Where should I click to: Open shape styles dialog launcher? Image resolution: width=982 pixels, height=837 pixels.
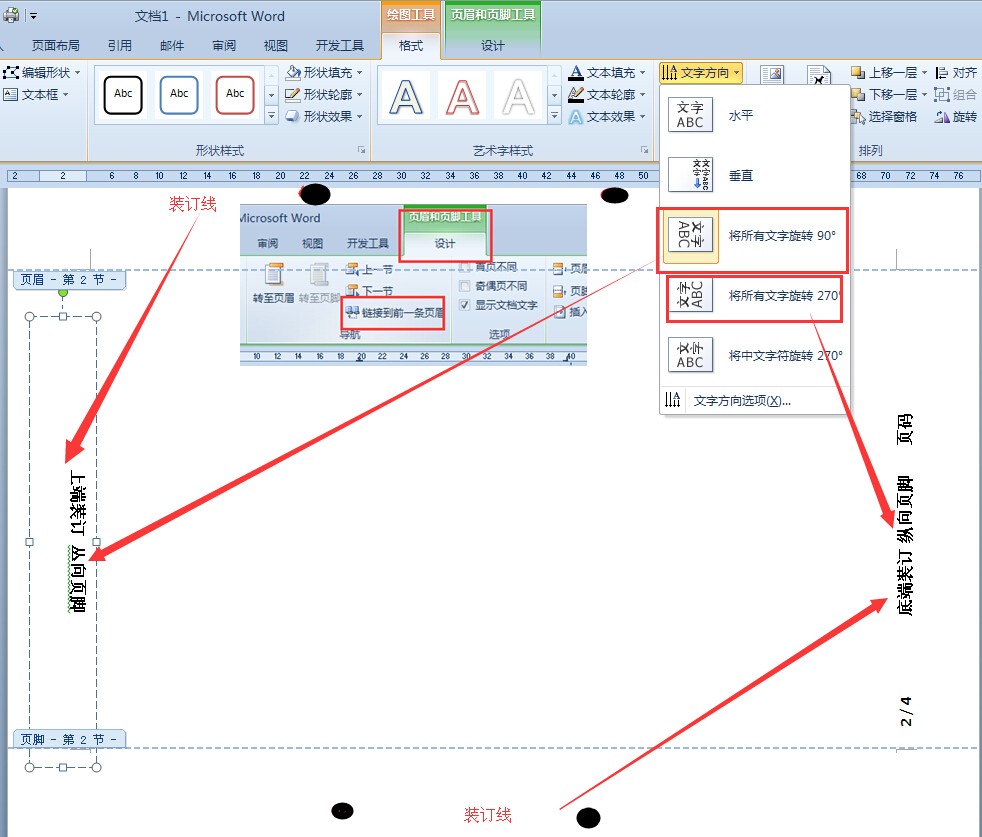[361, 150]
